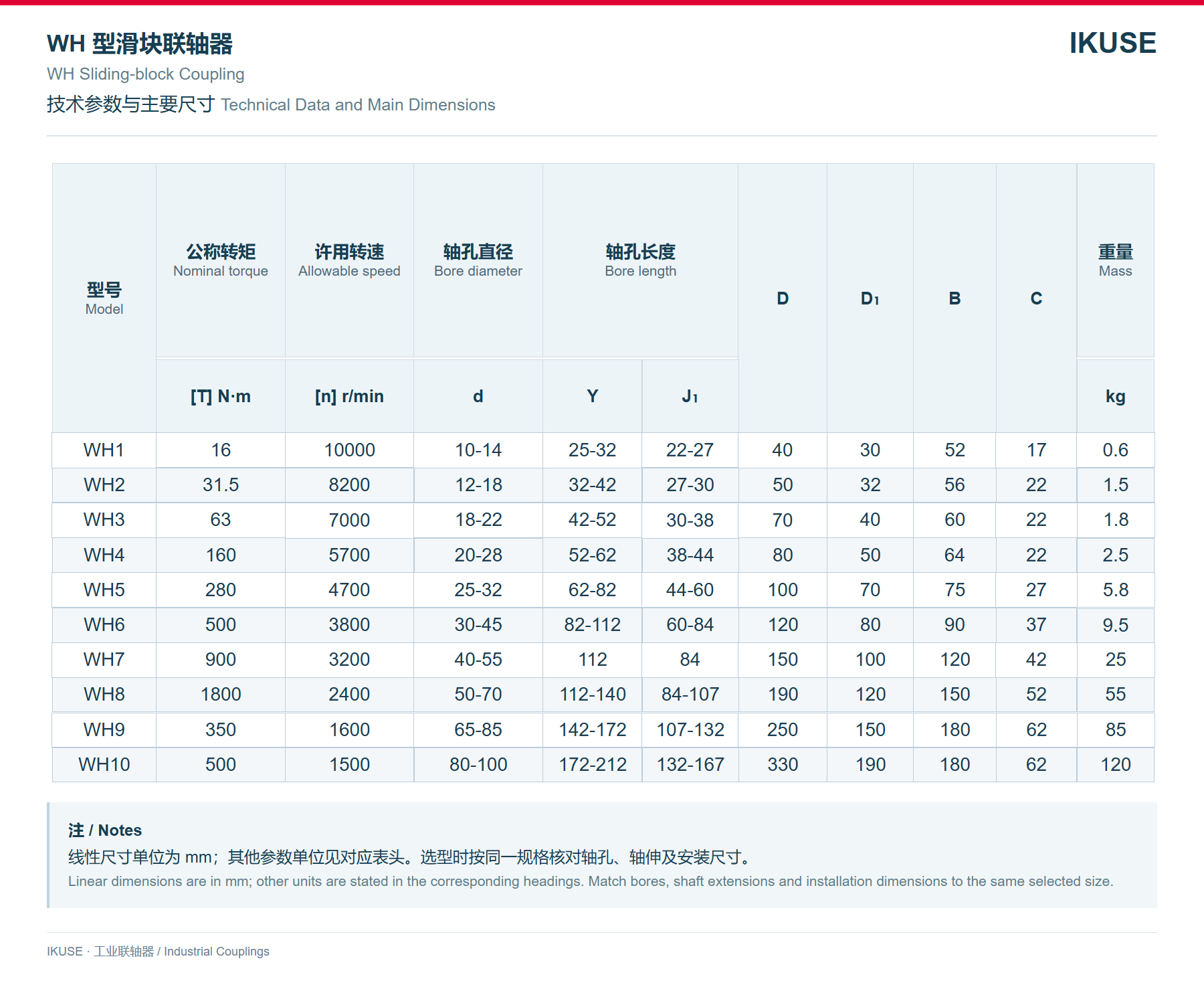Click the Bore length column header
Screen dimensions: 1204x981
tap(641, 260)
